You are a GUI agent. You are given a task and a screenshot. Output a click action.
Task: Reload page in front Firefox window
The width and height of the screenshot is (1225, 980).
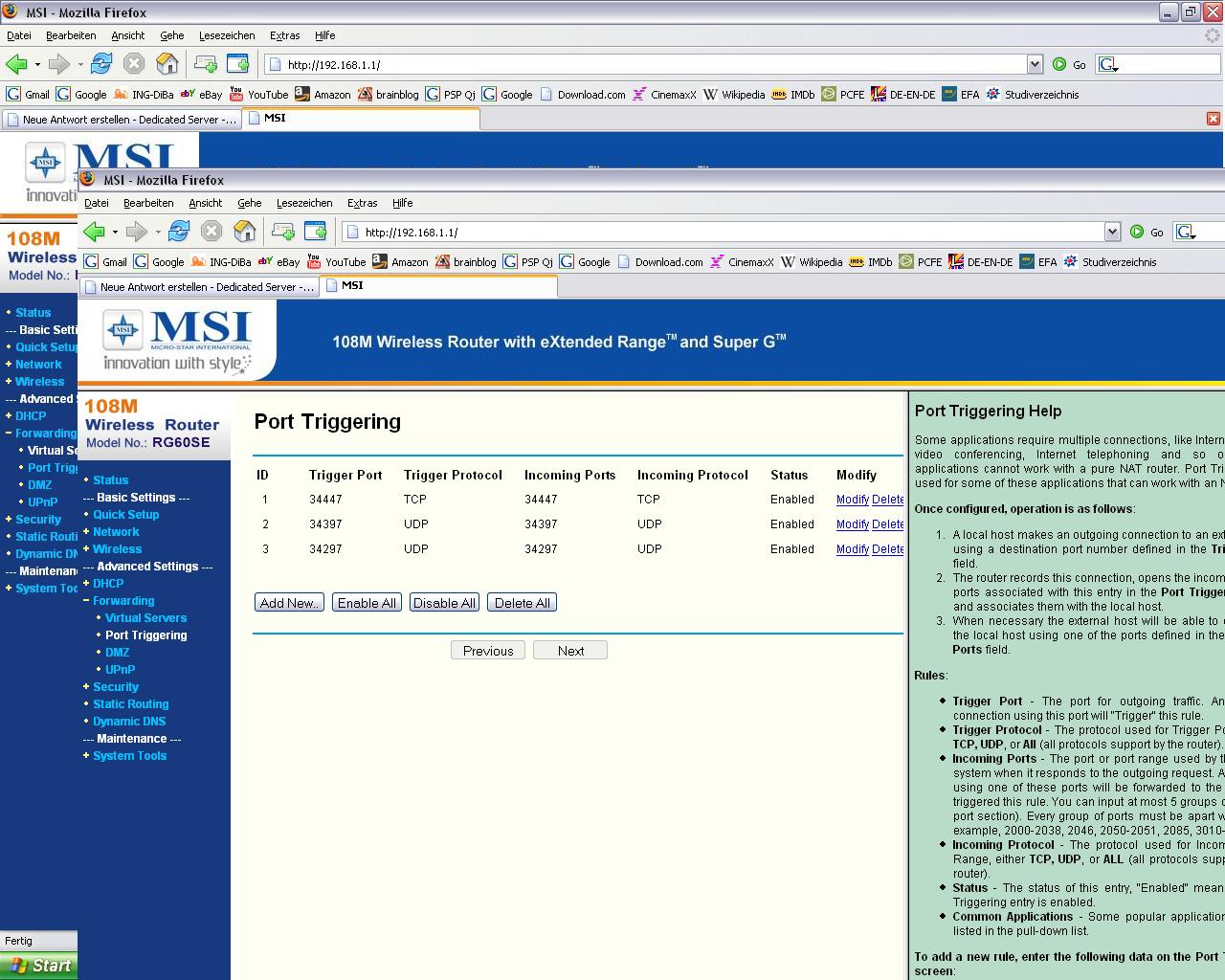[x=179, y=232]
